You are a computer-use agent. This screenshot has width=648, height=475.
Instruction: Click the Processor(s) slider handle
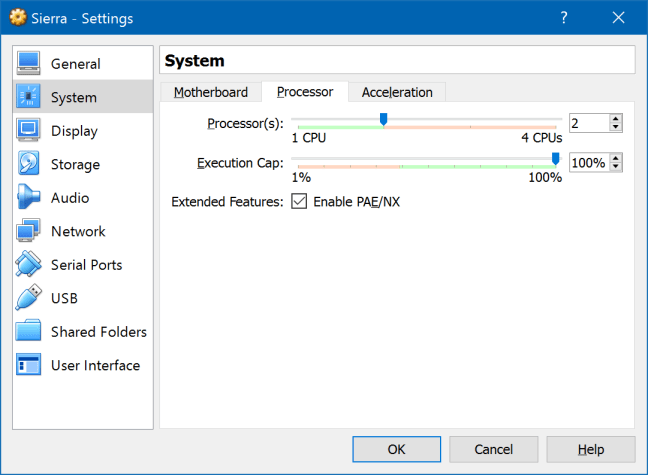[x=383, y=119]
